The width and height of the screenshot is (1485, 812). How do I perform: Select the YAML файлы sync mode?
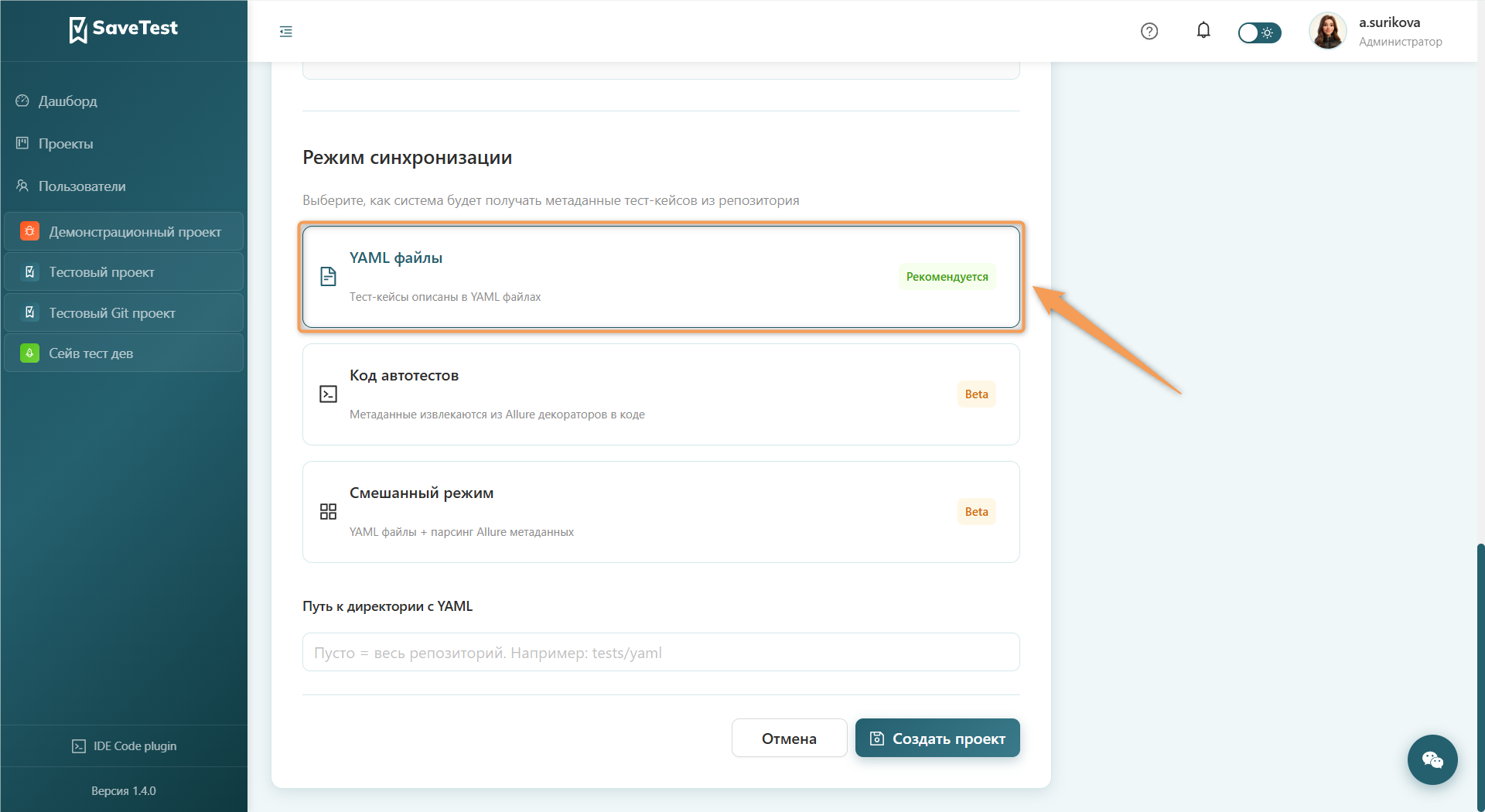pos(661,277)
